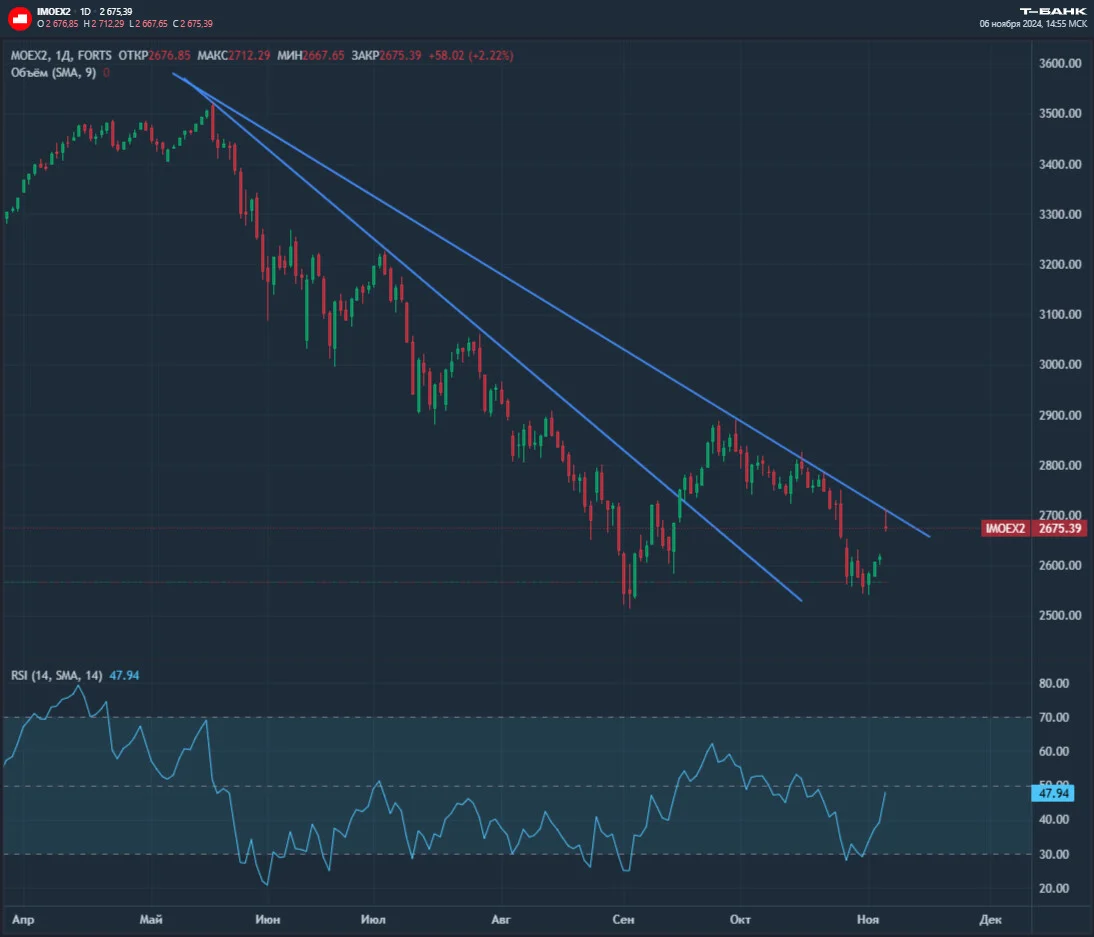Click the 3000.00 price scale label
Screen dimensions: 1094x937
coord(1060,364)
